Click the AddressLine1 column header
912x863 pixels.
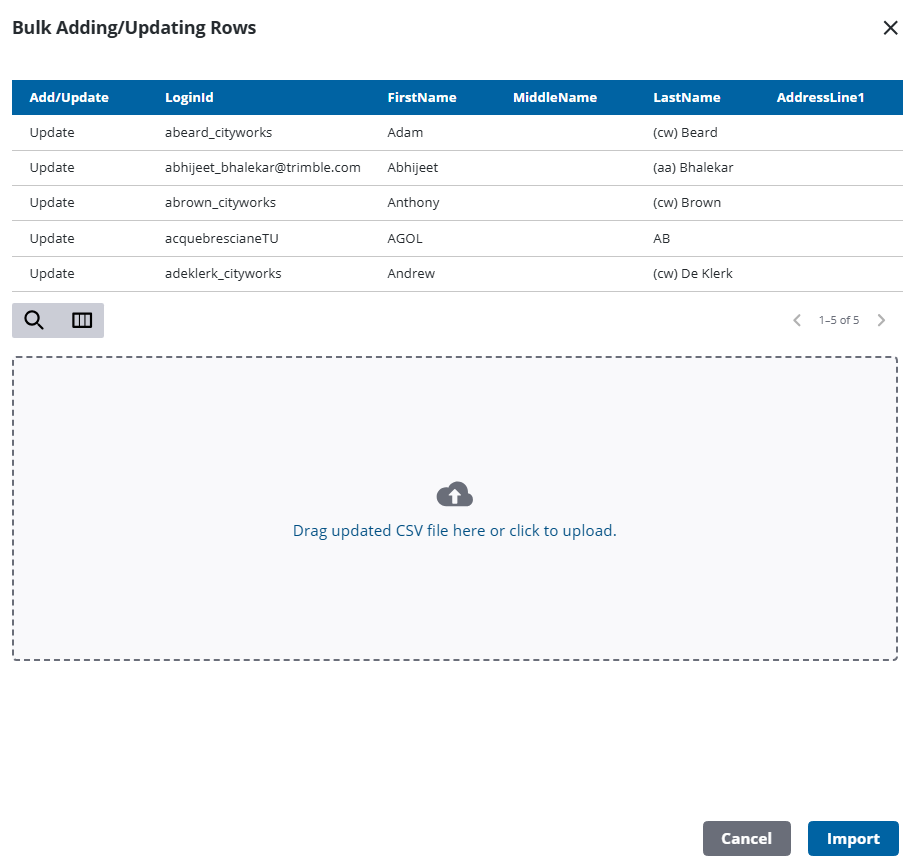820,98
